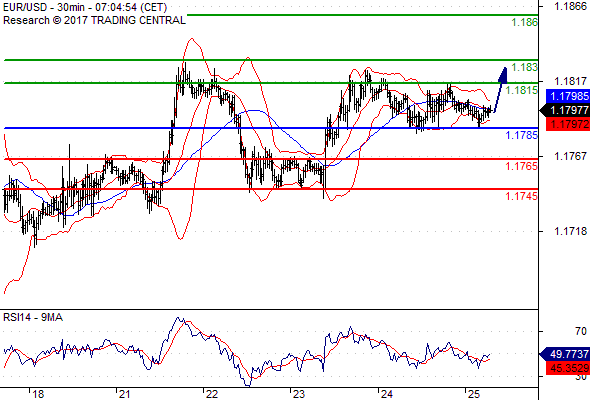Image resolution: width=590 pixels, height=400 pixels.
Task: Select the 1.1745 red support label
Action: click(522, 196)
